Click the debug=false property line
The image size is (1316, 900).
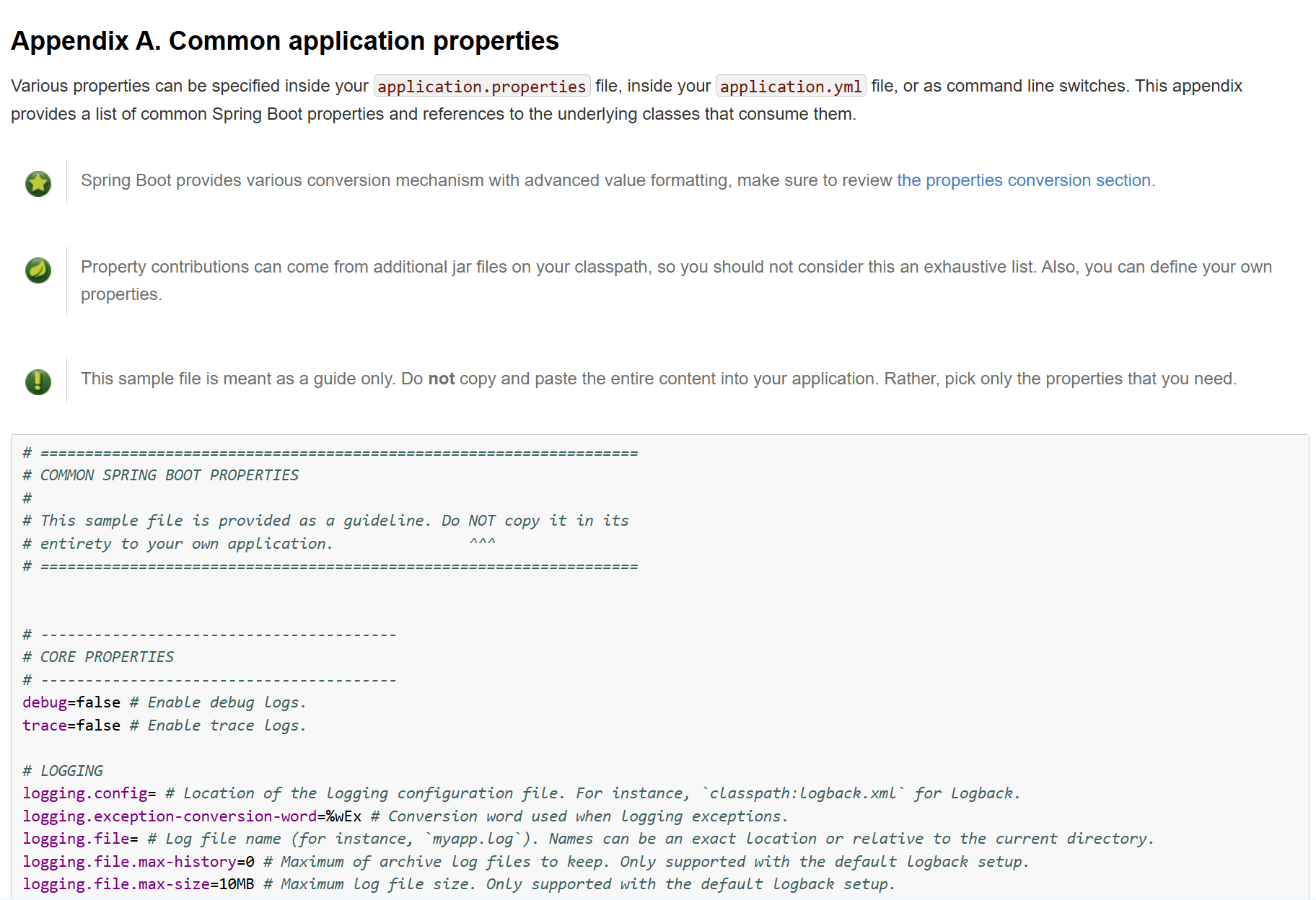[164, 702]
